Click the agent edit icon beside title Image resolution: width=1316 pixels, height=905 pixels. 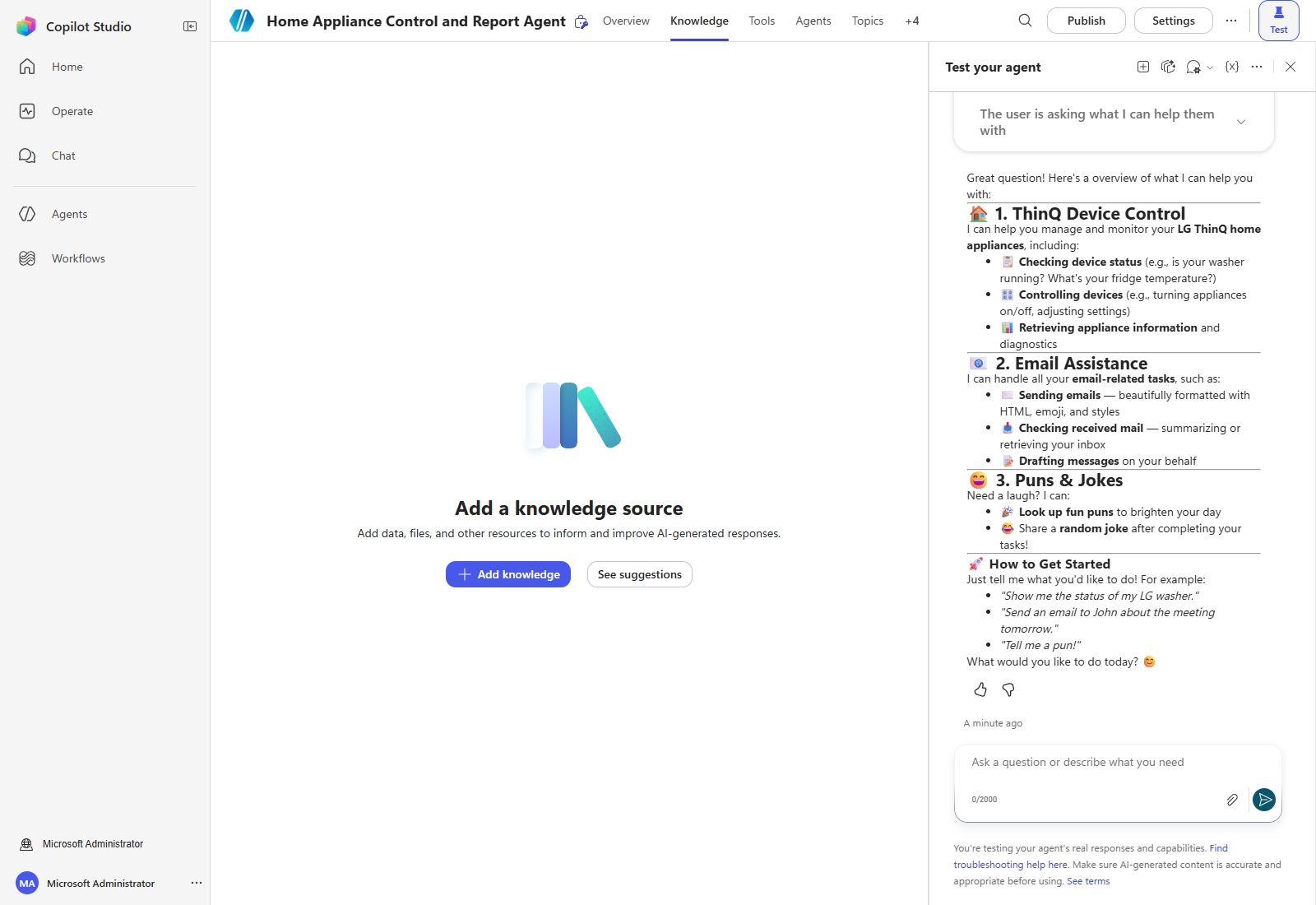[x=582, y=21]
